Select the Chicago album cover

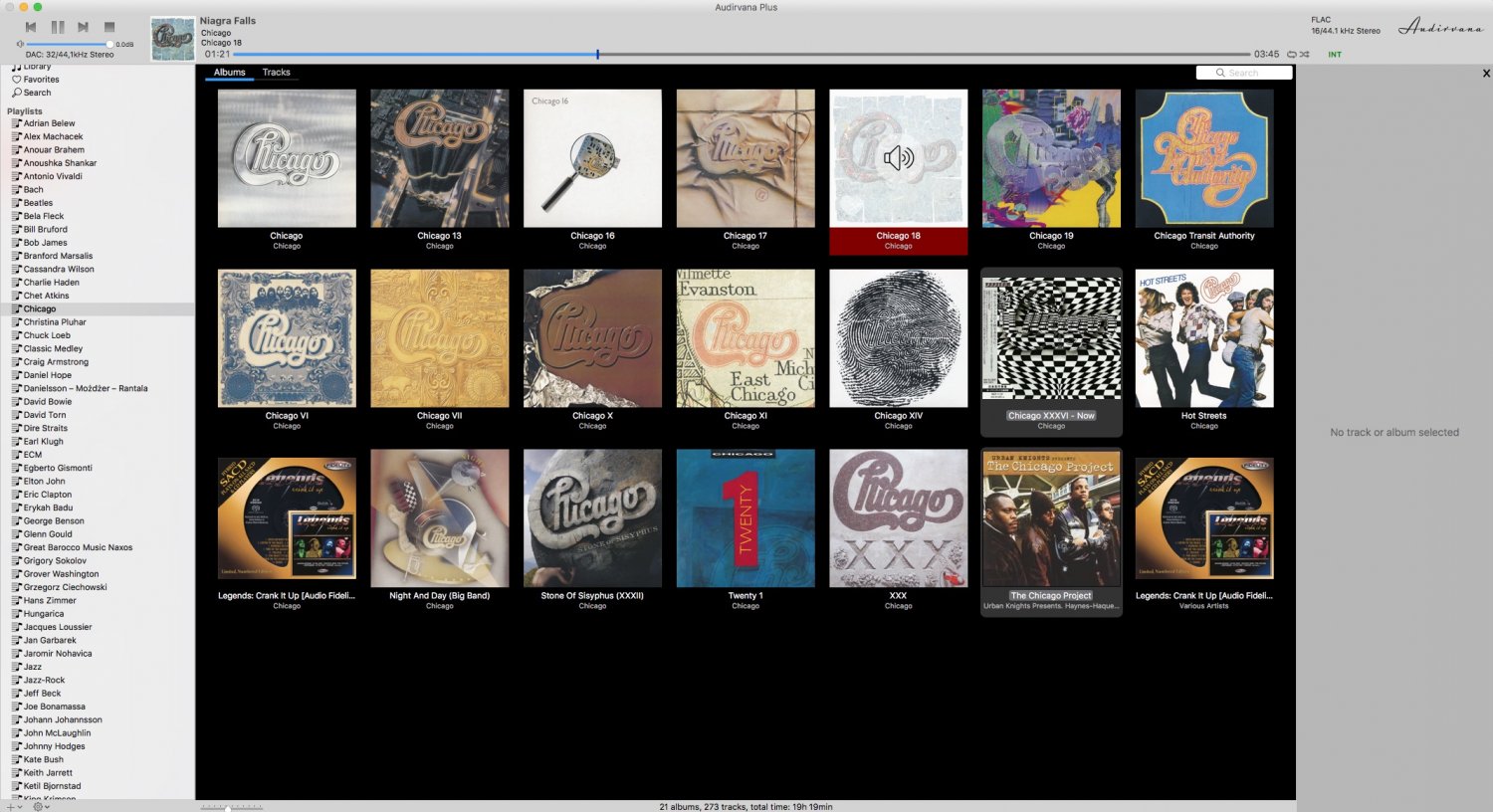pos(287,158)
